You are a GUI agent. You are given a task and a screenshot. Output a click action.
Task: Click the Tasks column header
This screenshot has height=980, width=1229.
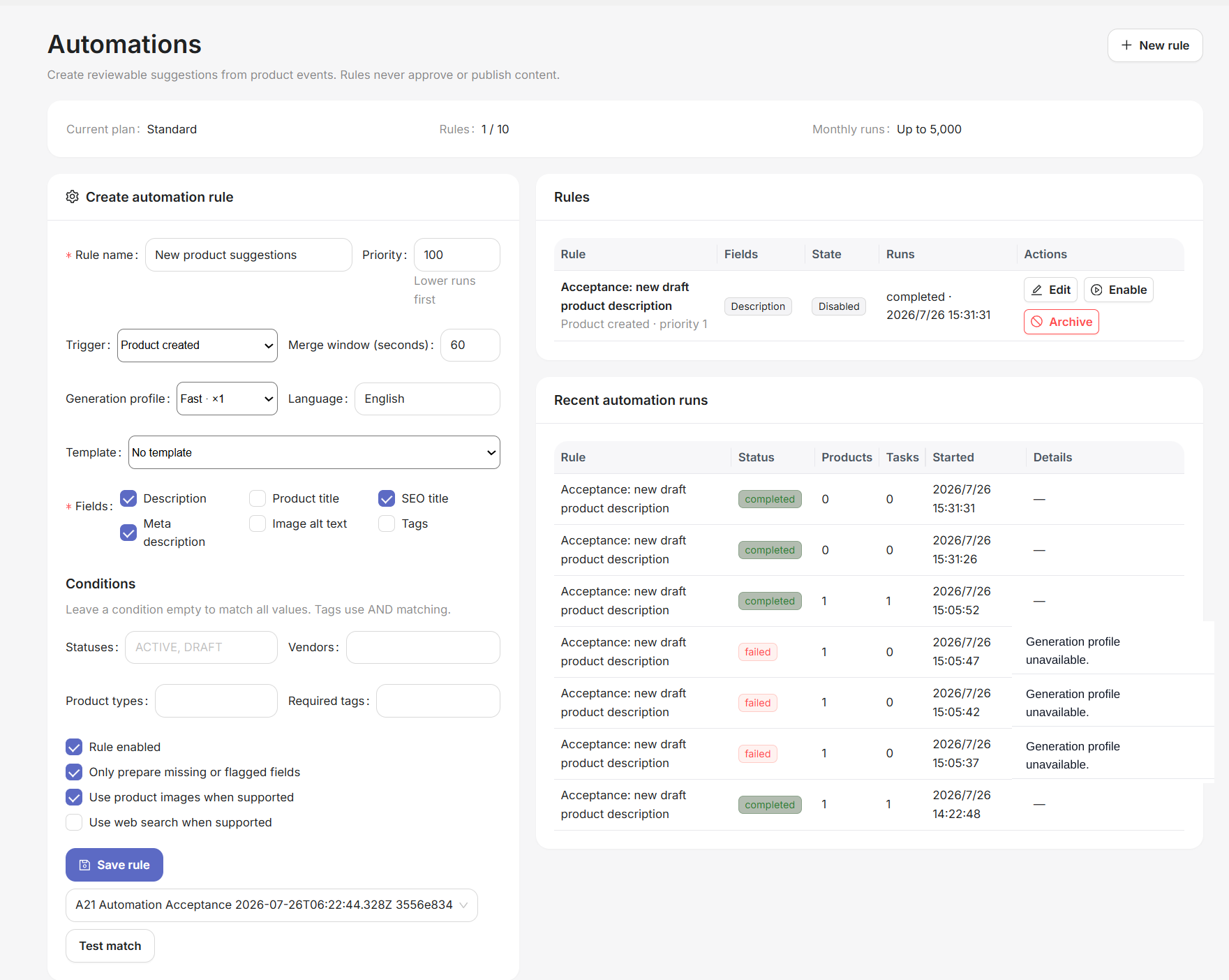(902, 457)
